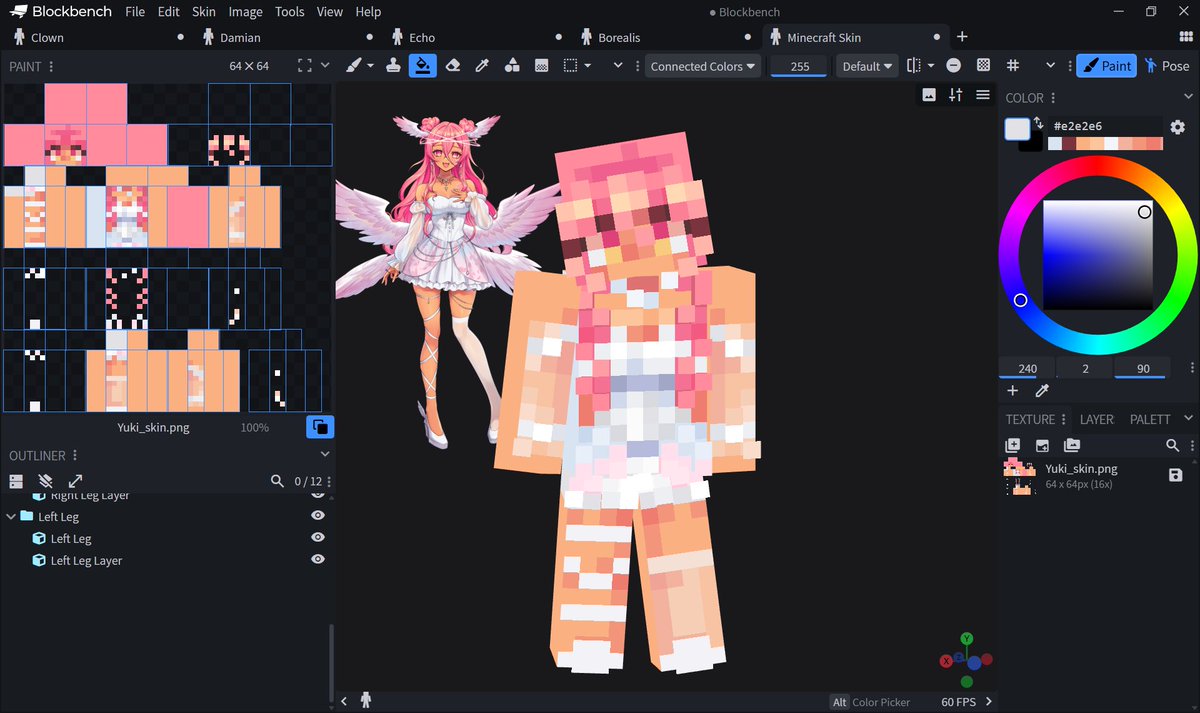
Task: Click the viewport background image icon
Action: (x=929, y=95)
